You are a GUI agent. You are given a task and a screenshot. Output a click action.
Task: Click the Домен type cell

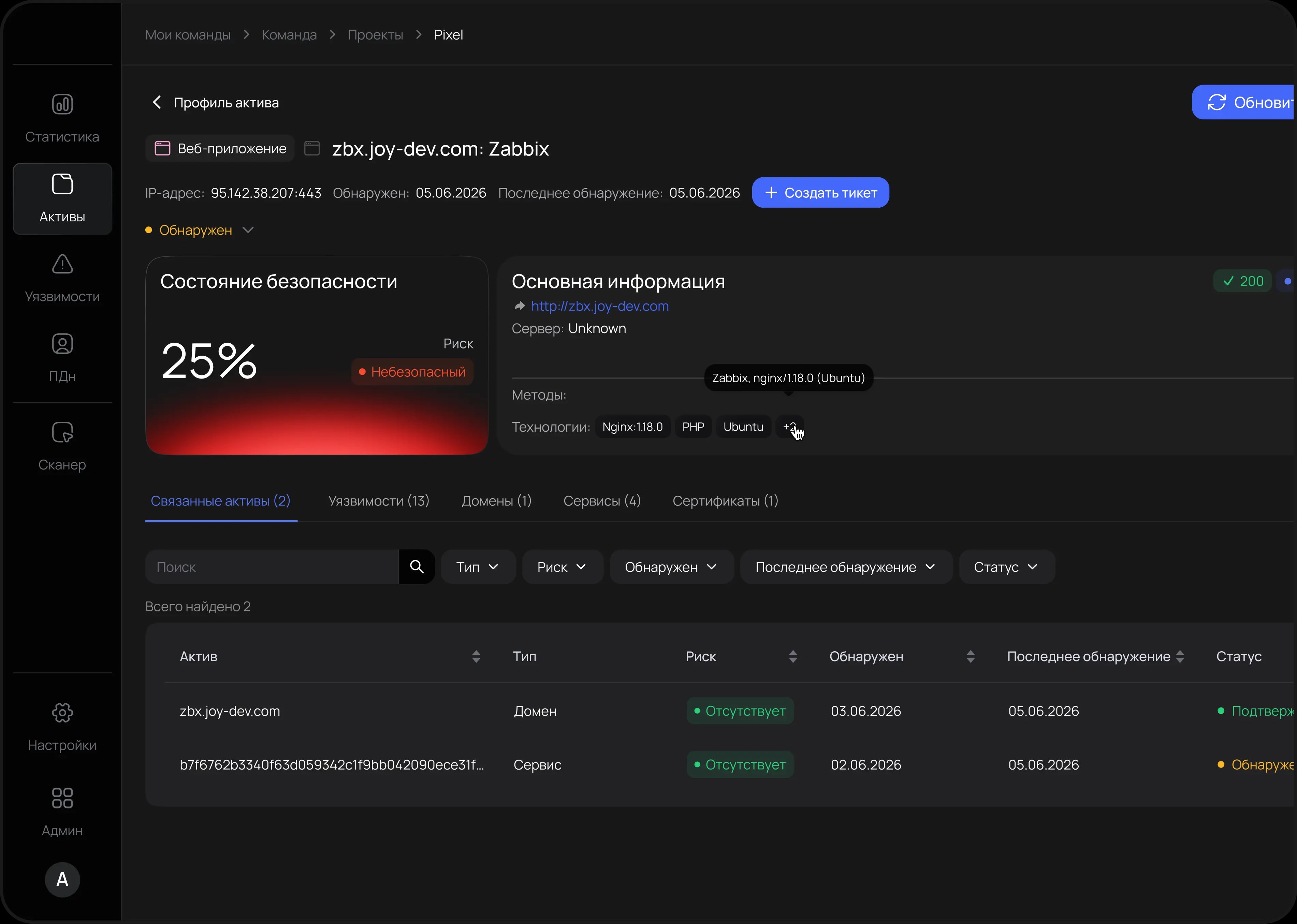[535, 711]
